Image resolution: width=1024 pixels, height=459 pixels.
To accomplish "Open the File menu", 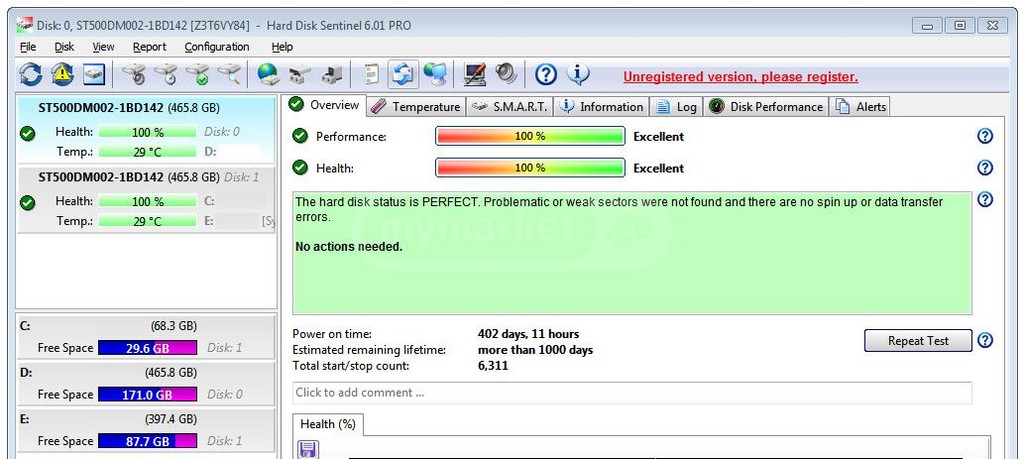I will pos(27,47).
